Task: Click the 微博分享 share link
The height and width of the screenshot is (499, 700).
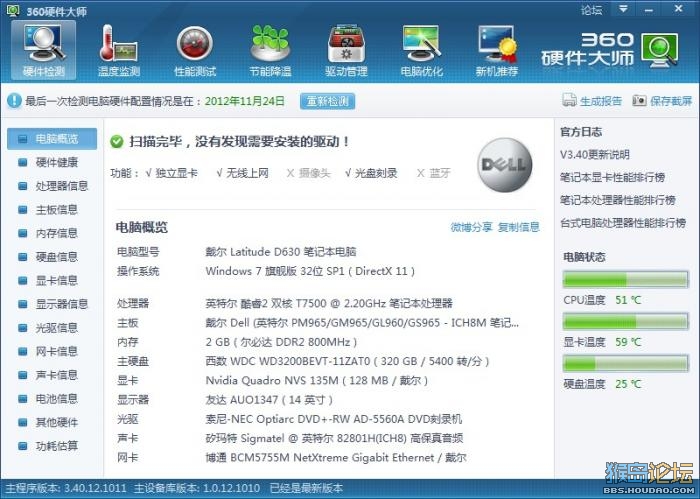Action: 471,228
